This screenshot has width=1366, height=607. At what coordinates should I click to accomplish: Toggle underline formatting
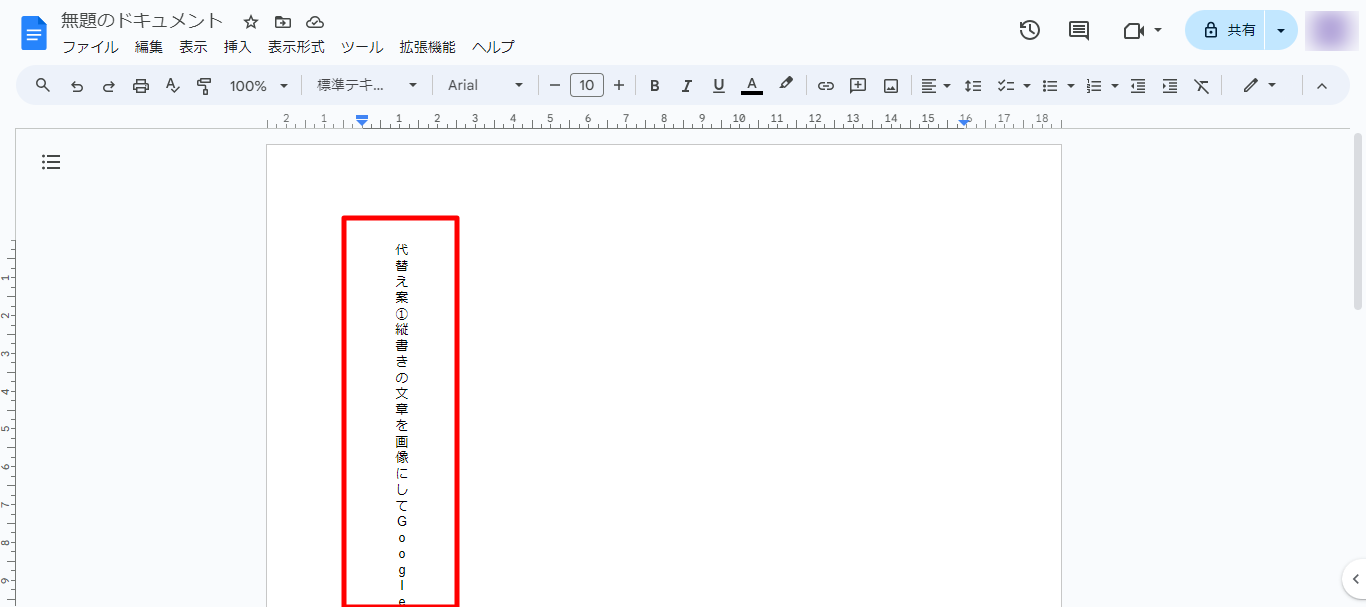click(718, 86)
